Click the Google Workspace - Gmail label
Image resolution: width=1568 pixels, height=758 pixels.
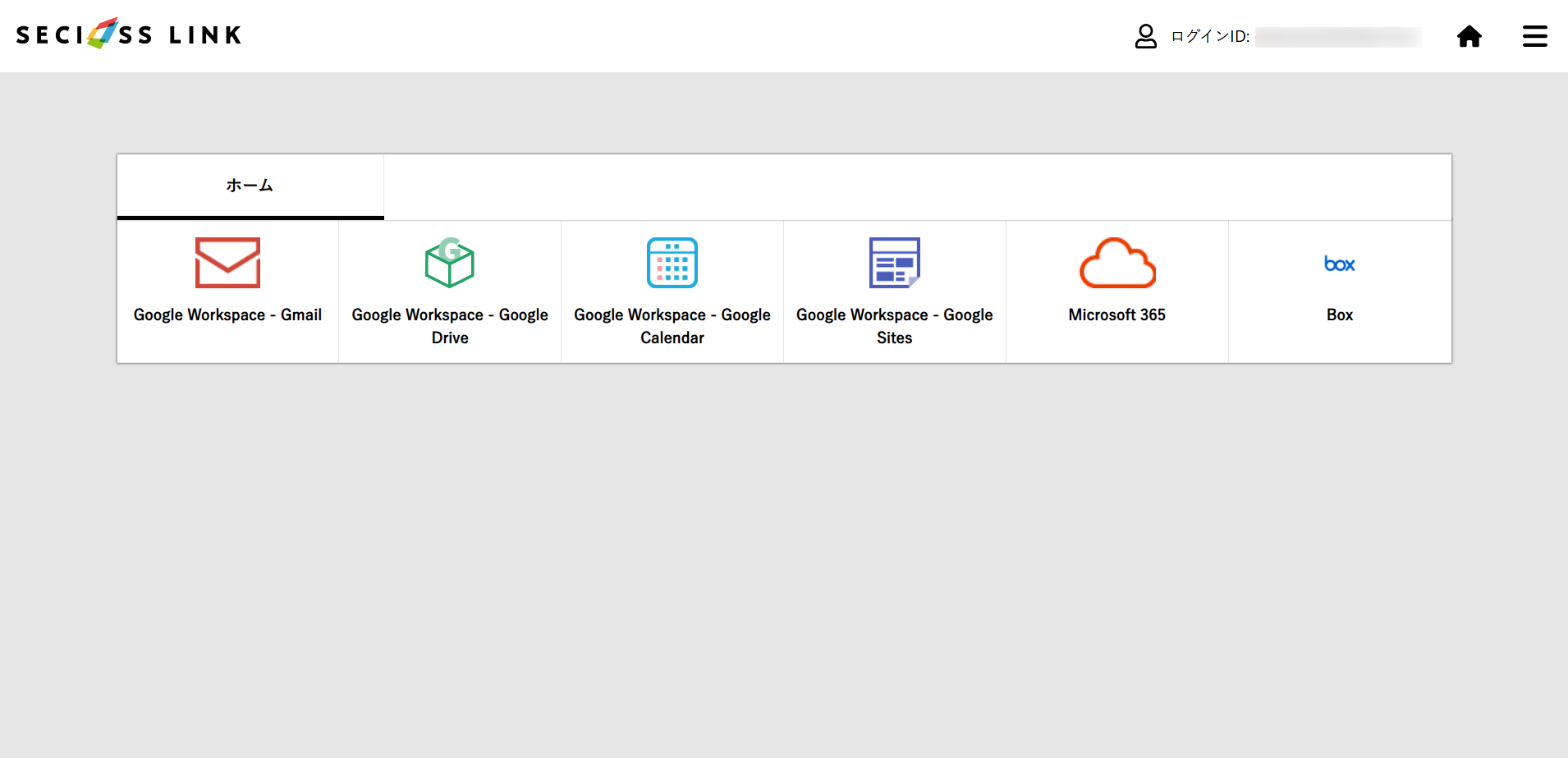227,315
